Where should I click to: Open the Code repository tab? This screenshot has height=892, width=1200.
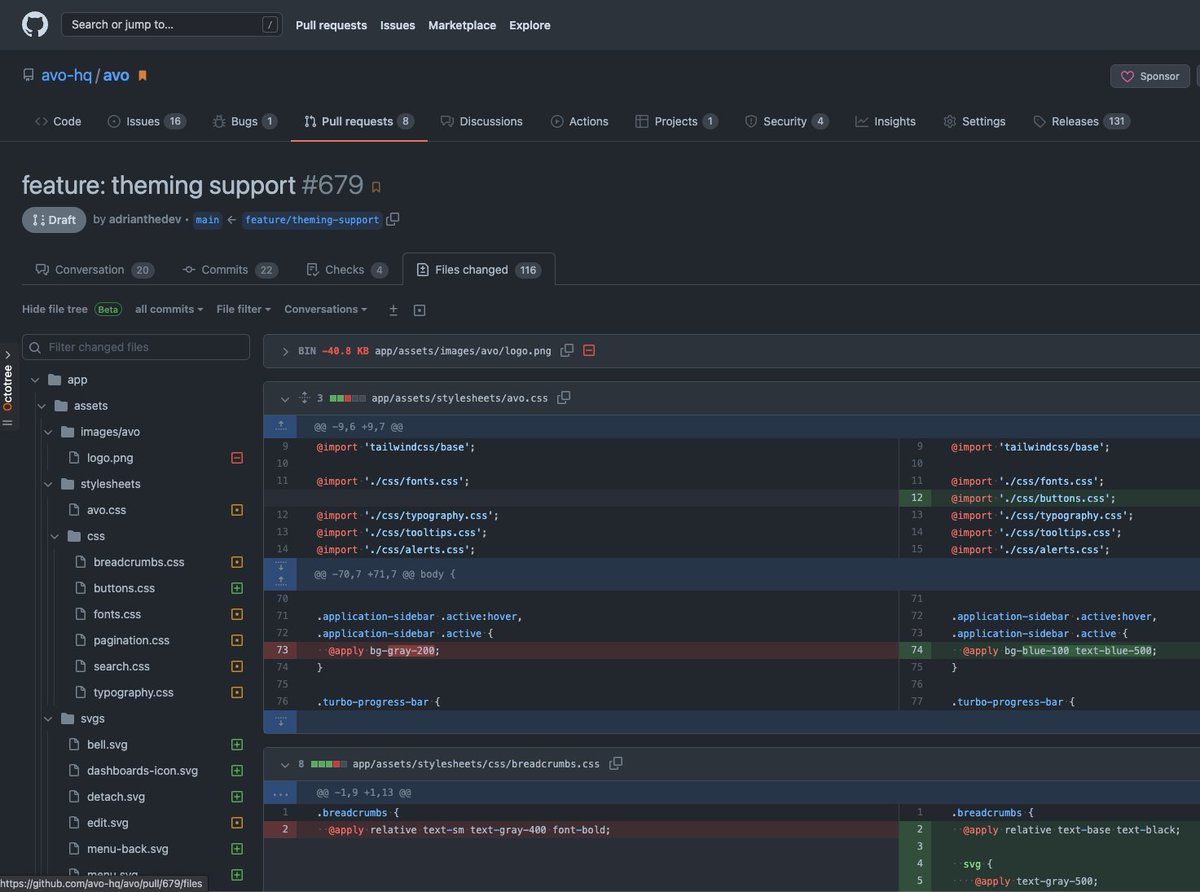pyautogui.click(x=58, y=121)
